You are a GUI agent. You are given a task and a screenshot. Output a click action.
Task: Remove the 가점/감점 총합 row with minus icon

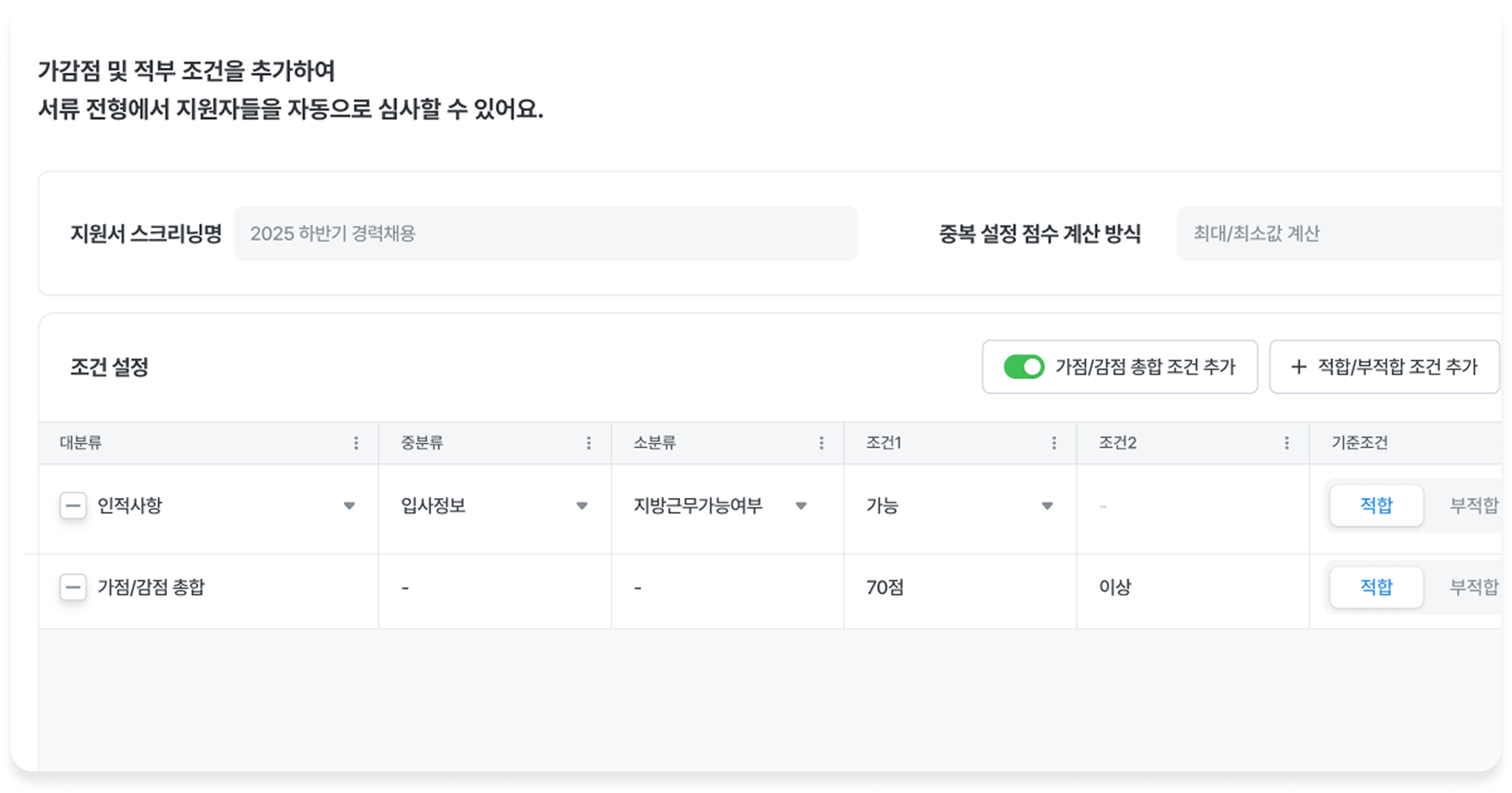point(73,587)
